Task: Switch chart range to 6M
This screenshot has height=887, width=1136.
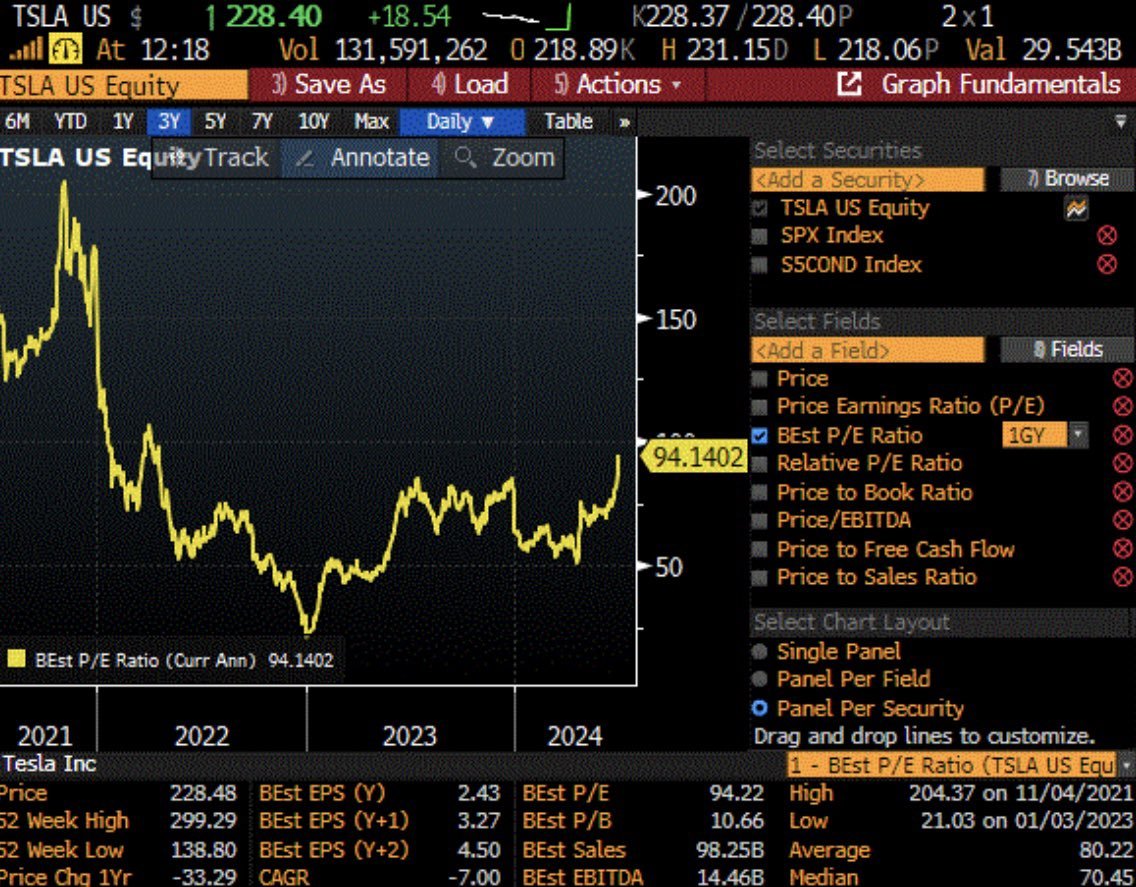Action: pos(17,122)
